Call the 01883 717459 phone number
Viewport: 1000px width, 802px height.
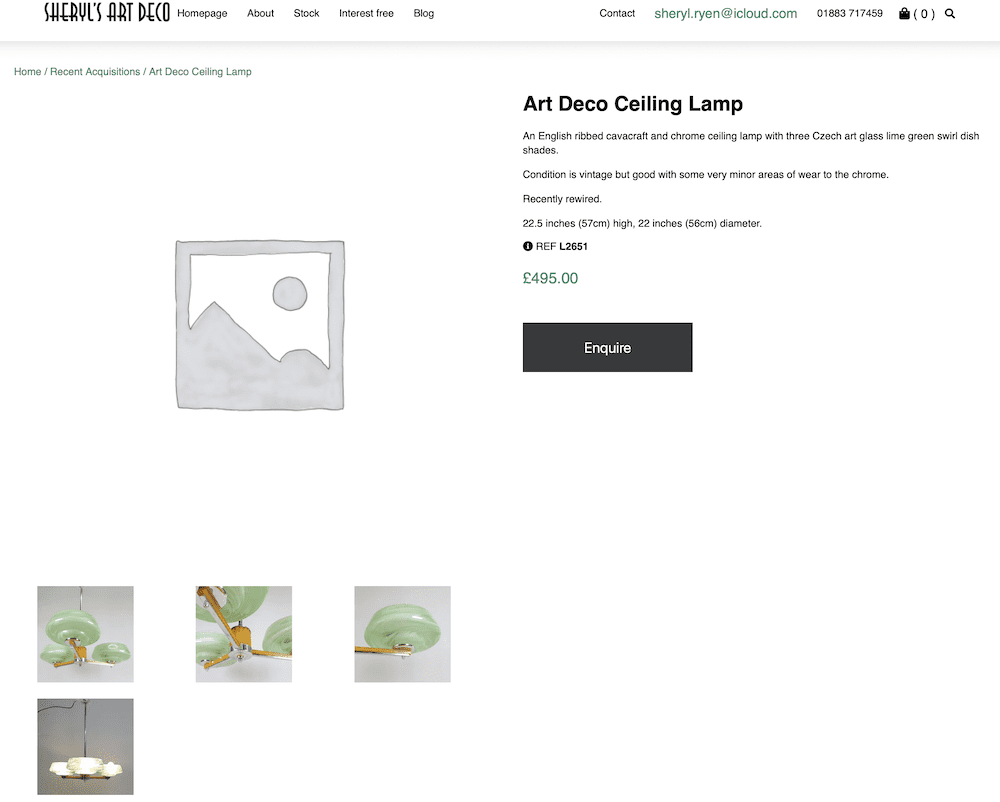coord(850,14)
